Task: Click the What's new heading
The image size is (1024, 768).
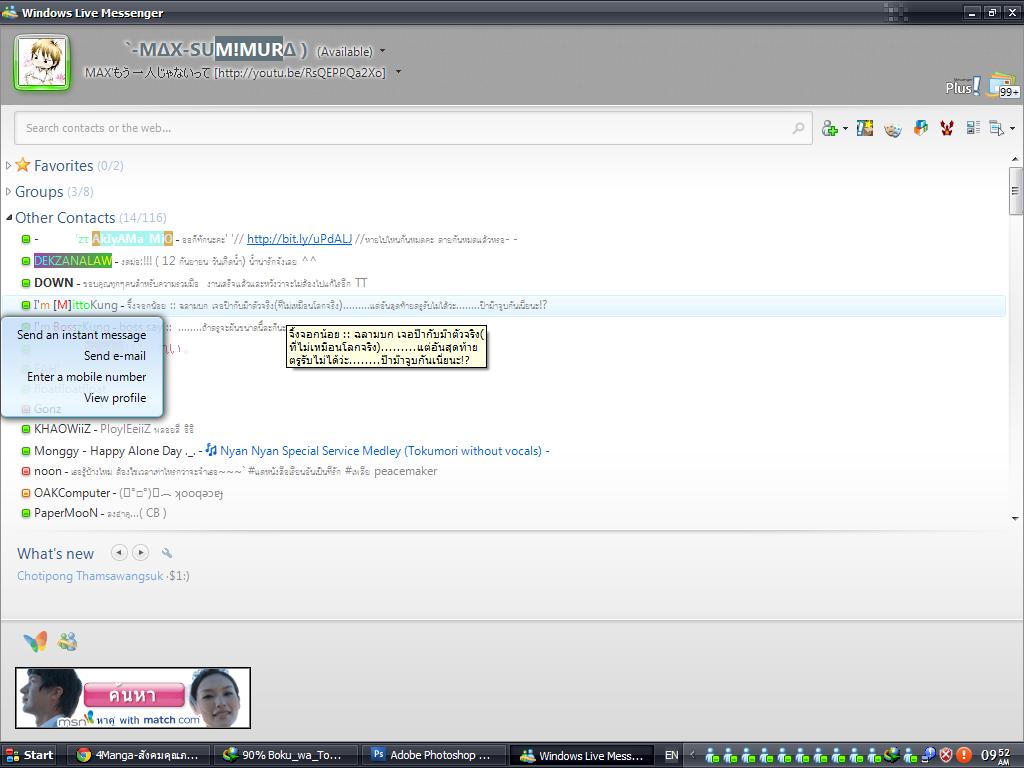Action: (56, 554)
